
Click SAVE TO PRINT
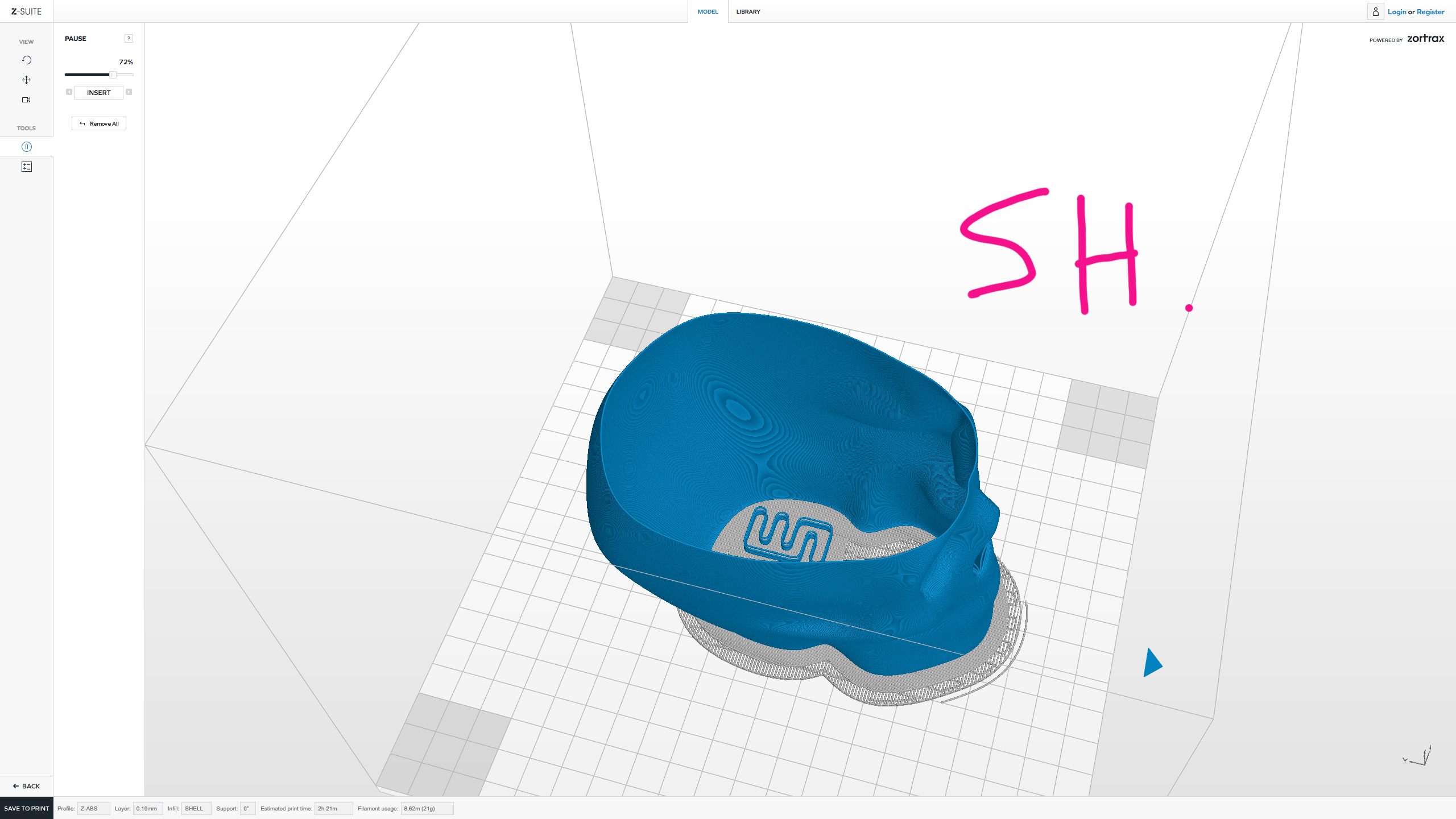(26, 808)
